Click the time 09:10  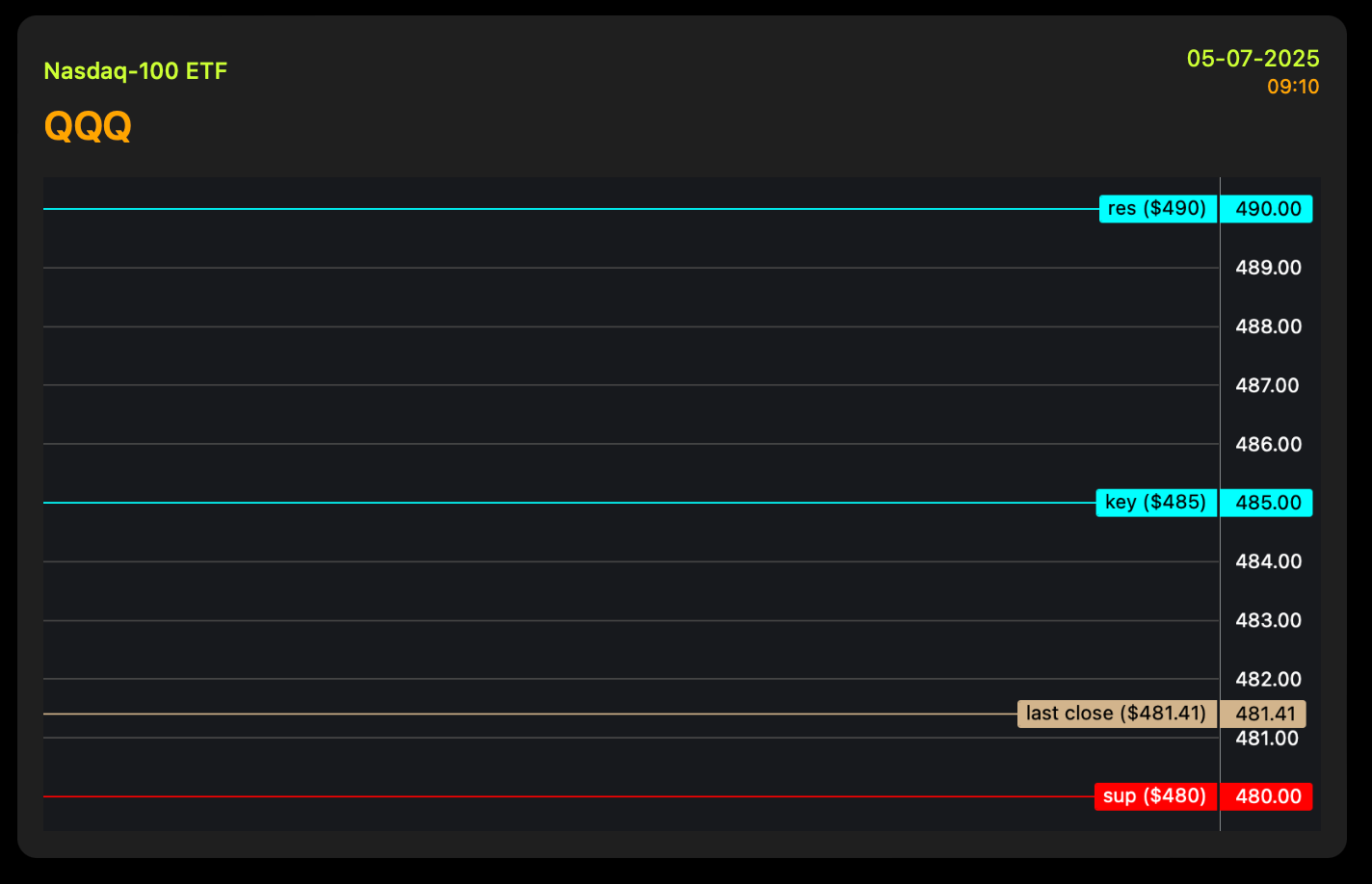click(x=1293, y=87)
